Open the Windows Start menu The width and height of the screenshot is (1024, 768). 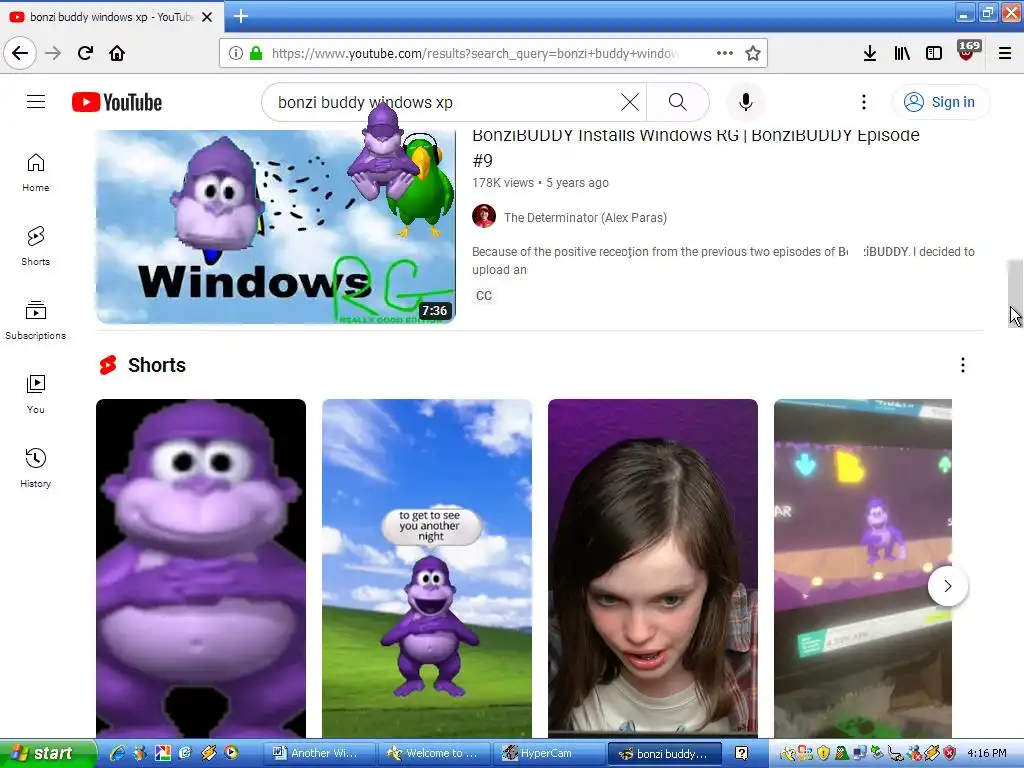click(47, 753)
